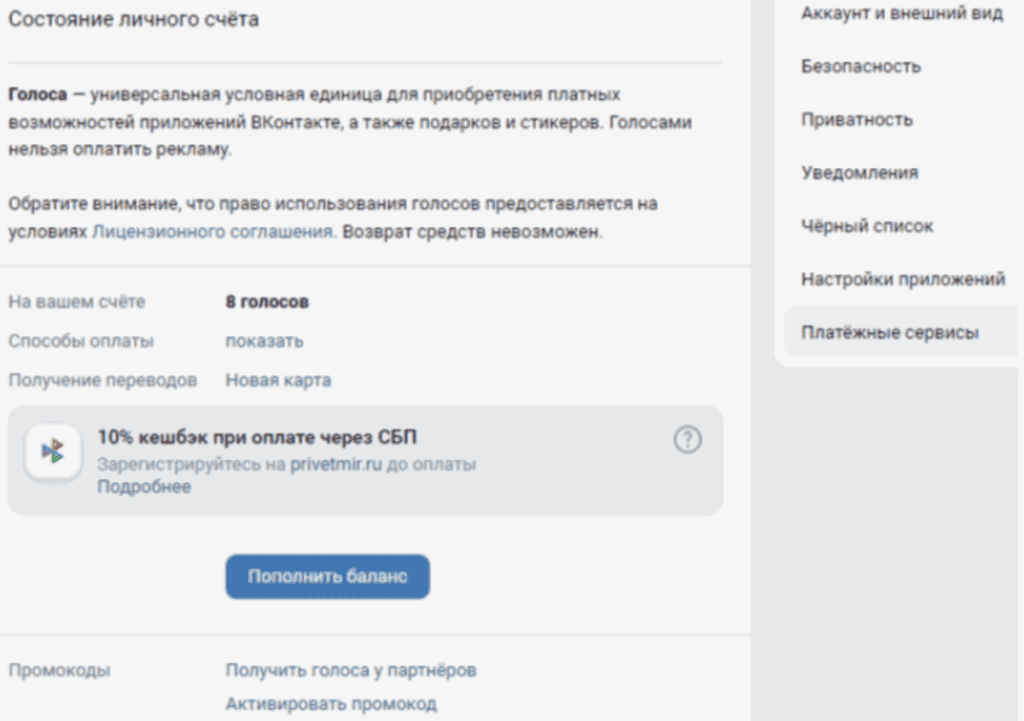Click Новая карта for receiving transfers
Screen dimensions: 1024x721
pyautogui.click(x=276, y=380)
